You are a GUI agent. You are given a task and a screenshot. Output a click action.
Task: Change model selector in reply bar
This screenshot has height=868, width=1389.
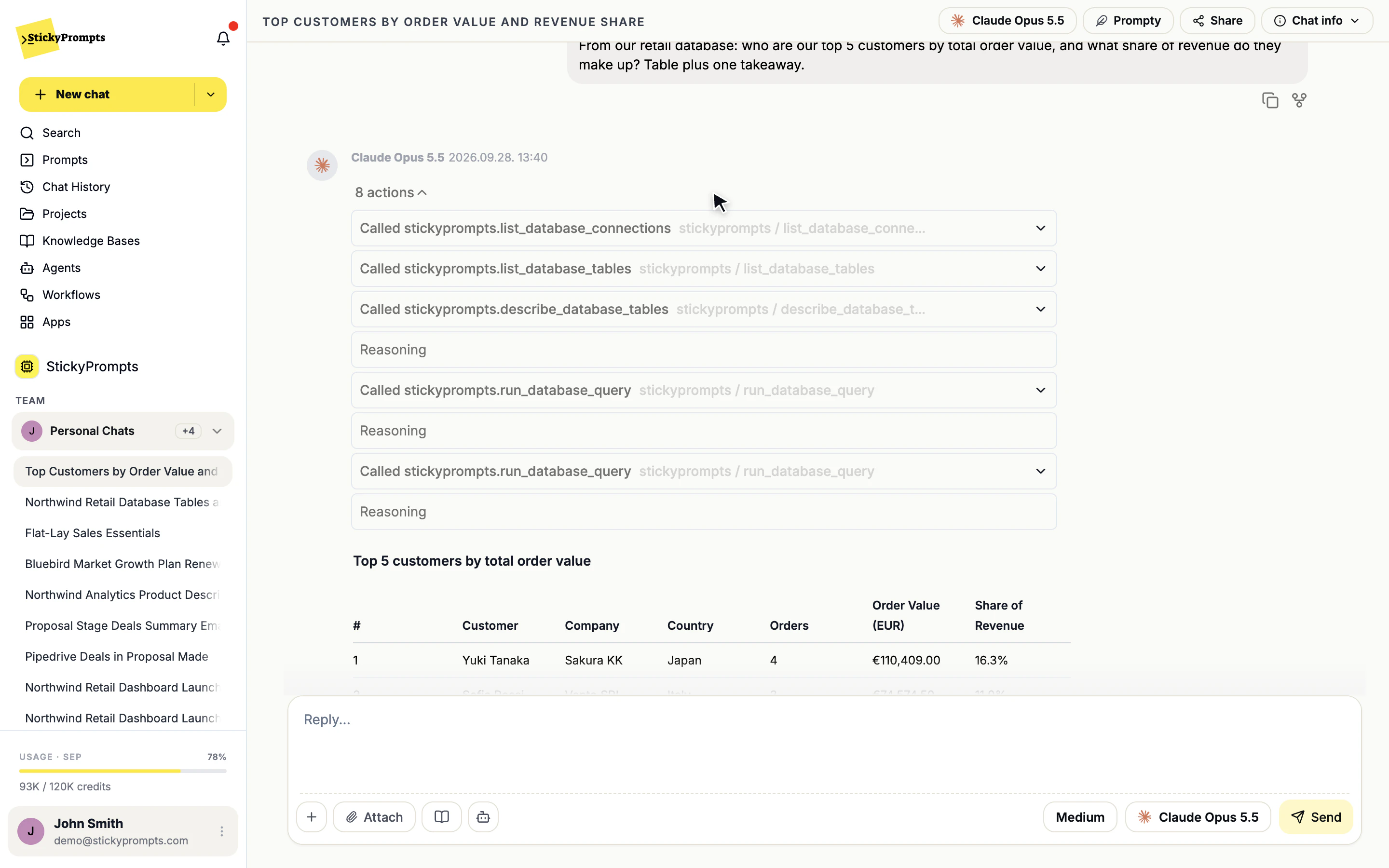coord(1198,816)
